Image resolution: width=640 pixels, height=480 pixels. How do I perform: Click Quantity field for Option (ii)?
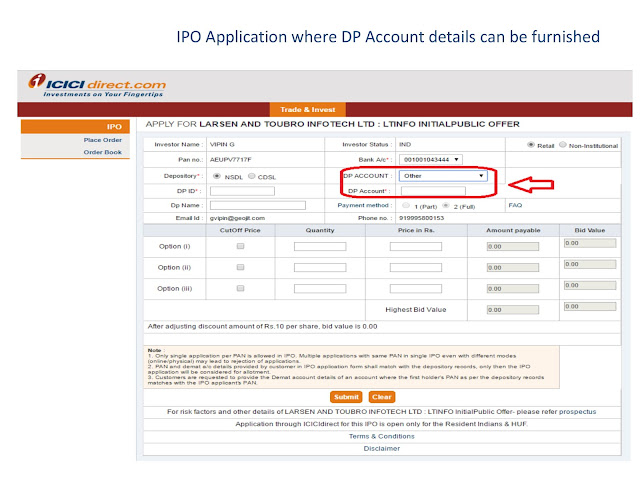[x=320, y=267]
